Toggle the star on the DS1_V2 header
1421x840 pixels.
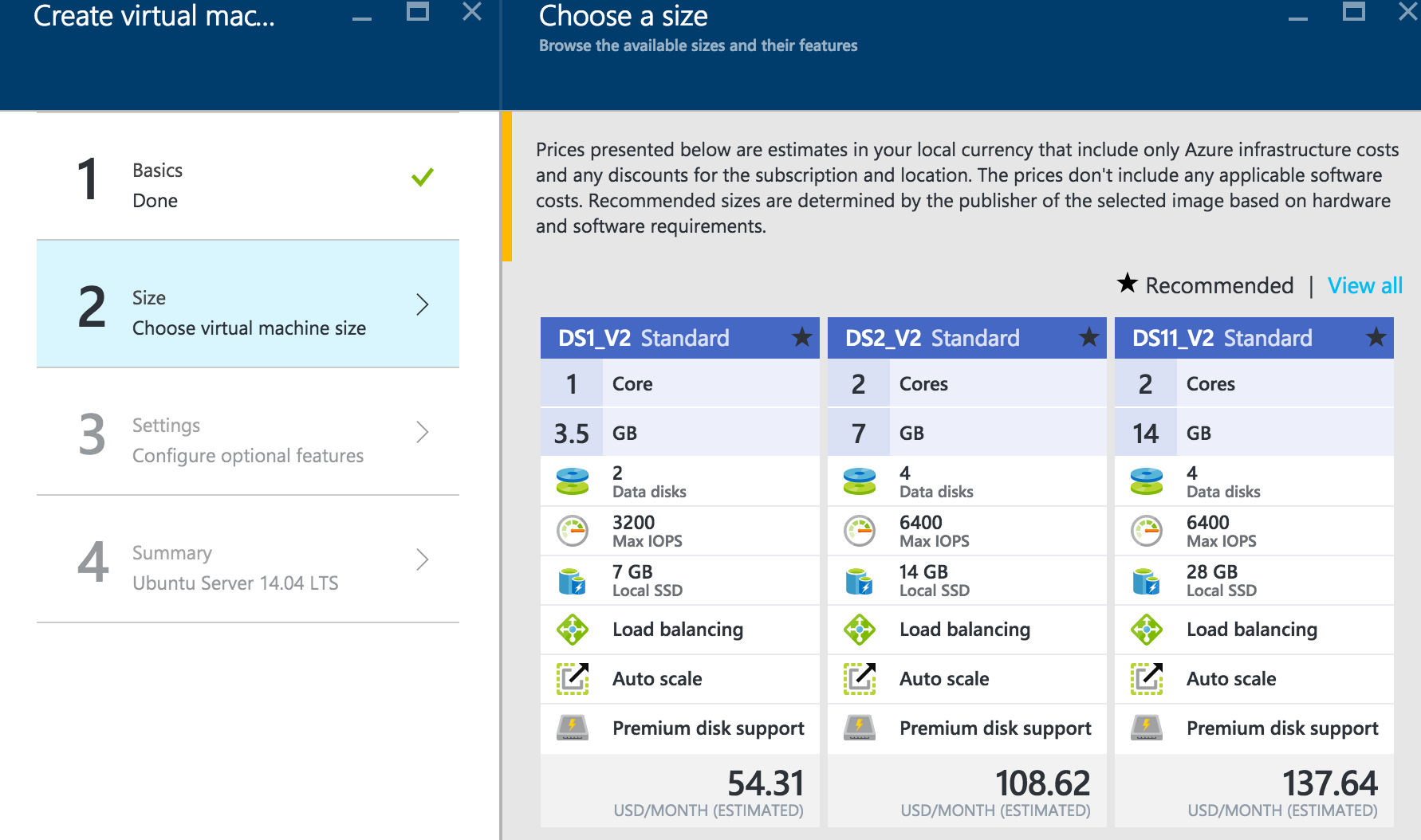tap(801, 337)
